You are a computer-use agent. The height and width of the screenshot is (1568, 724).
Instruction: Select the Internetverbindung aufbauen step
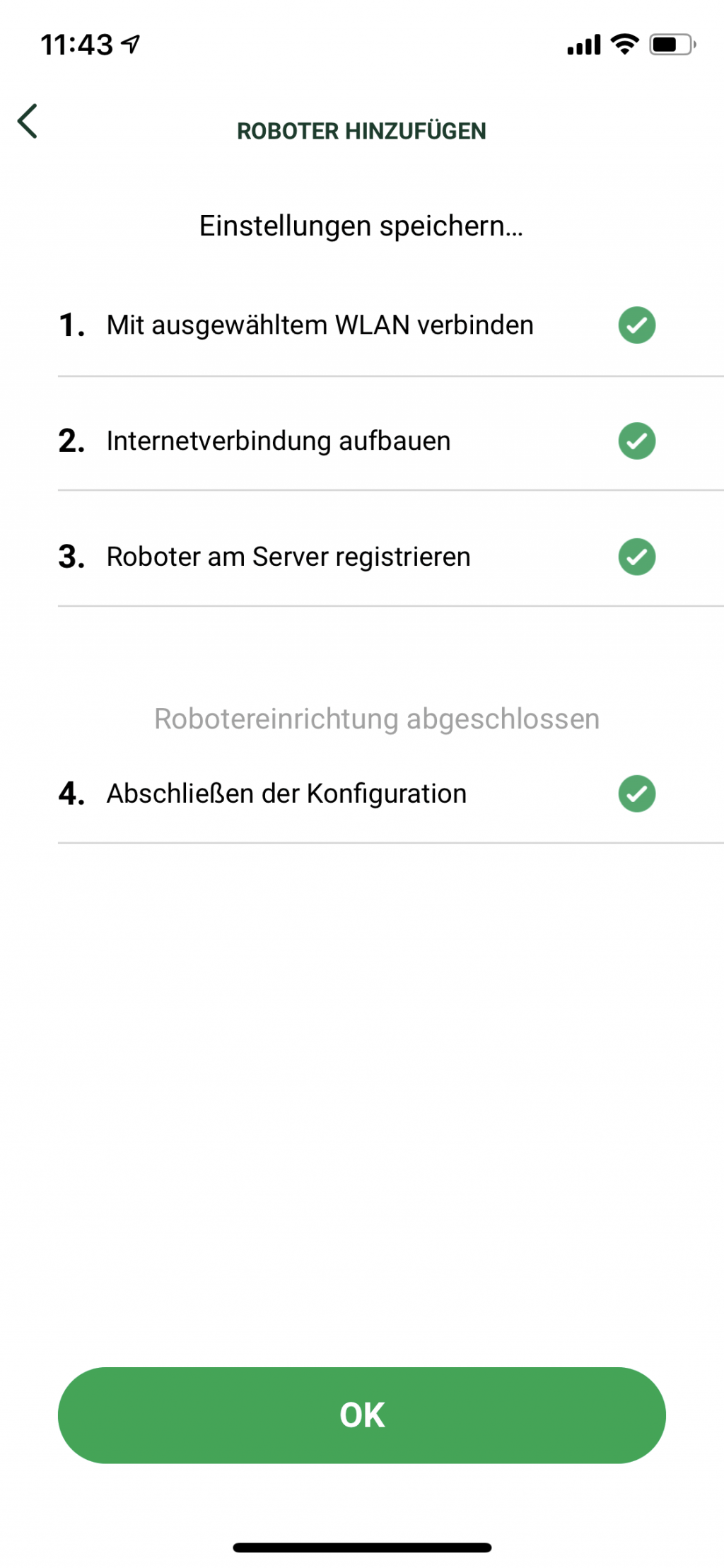278,441
